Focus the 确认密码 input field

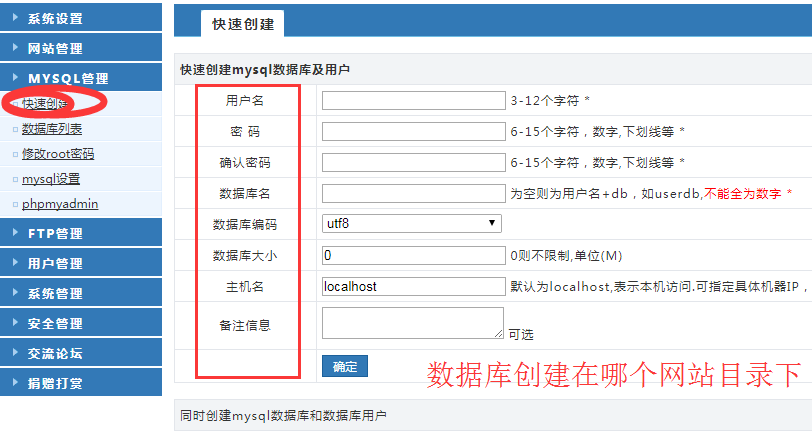413,162
